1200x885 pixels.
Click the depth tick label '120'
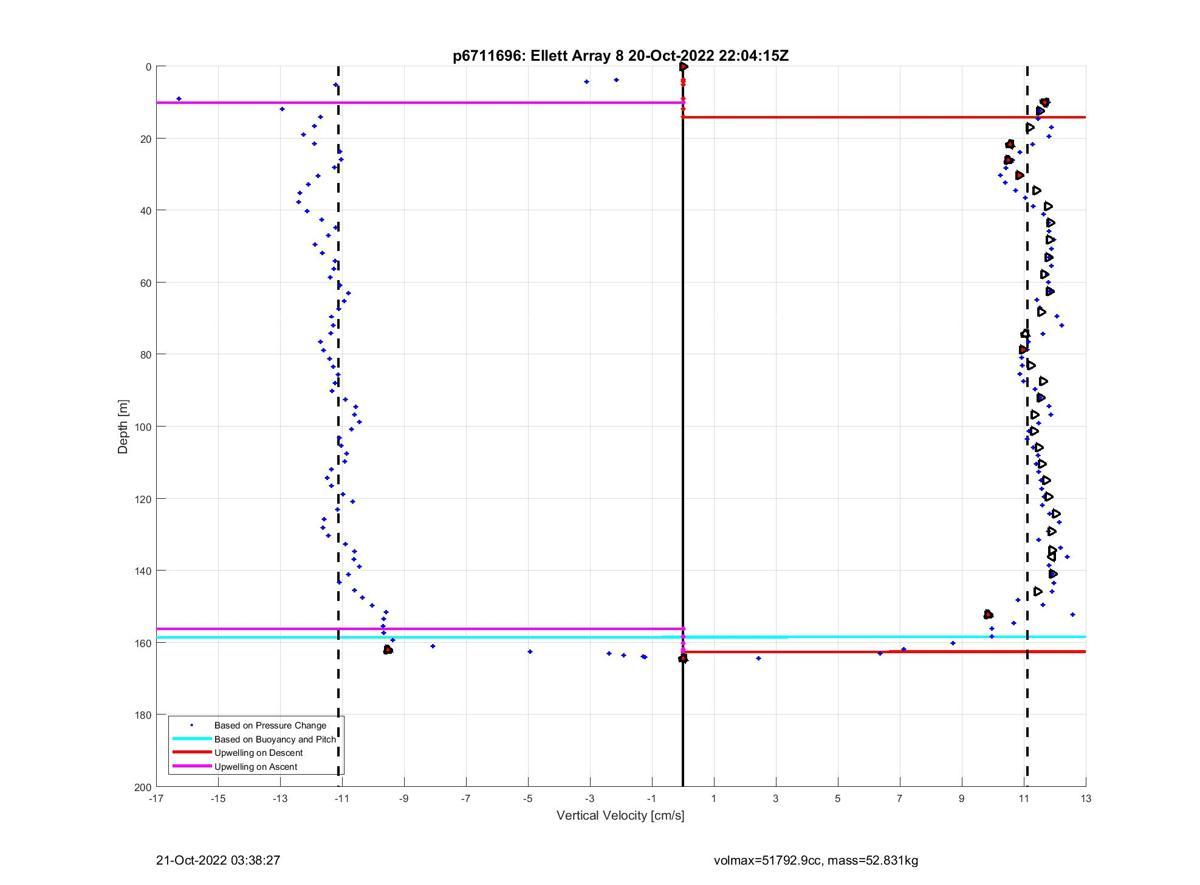tap(142, 499)
